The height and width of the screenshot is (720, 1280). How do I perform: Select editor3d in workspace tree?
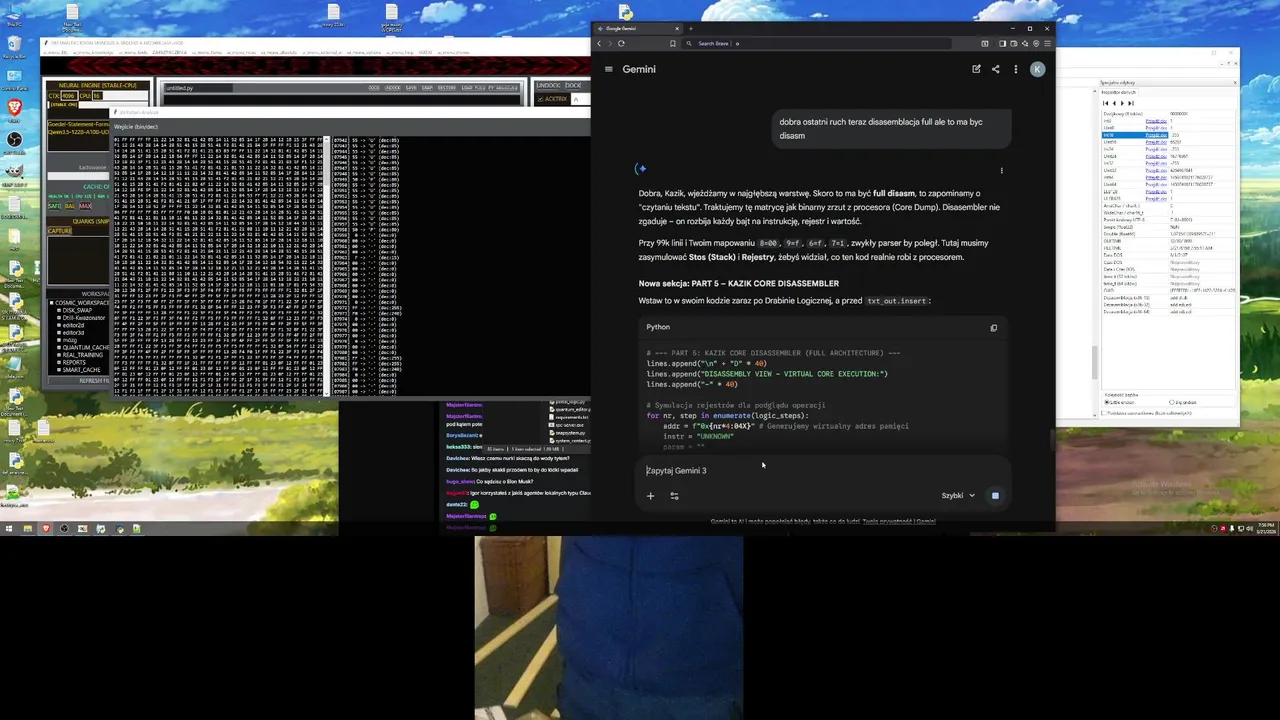(x=73, y=333)
